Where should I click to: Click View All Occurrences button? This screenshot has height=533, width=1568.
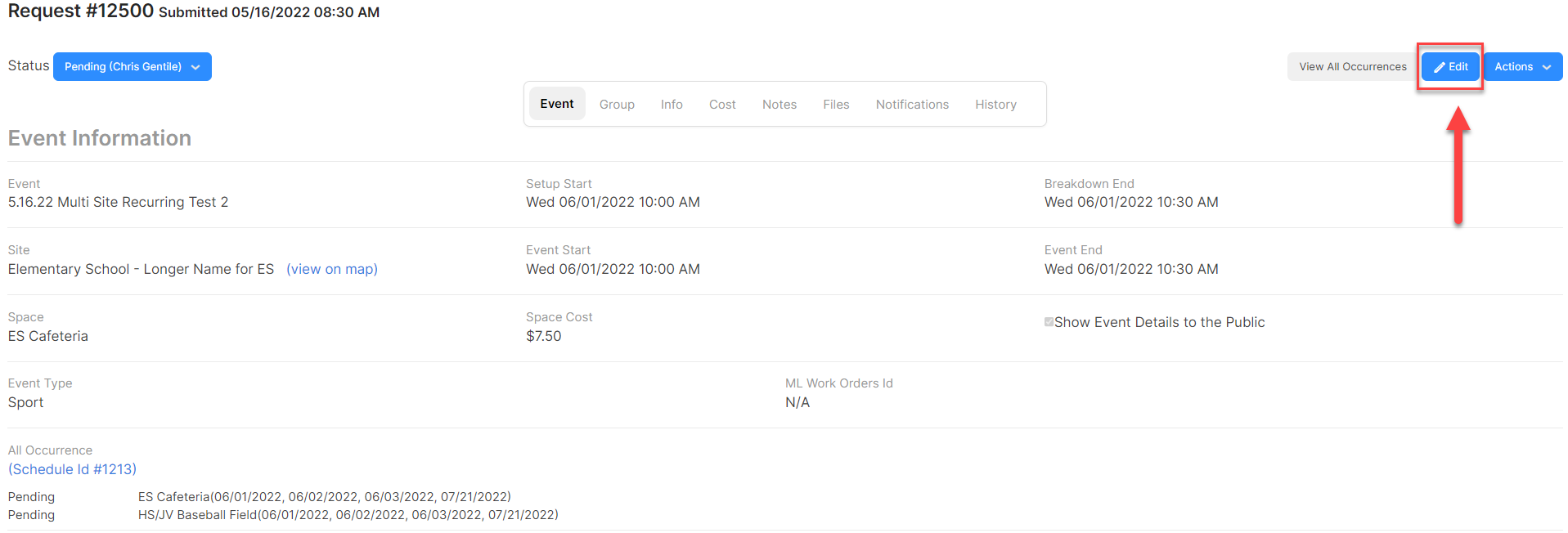(1353, 67)
